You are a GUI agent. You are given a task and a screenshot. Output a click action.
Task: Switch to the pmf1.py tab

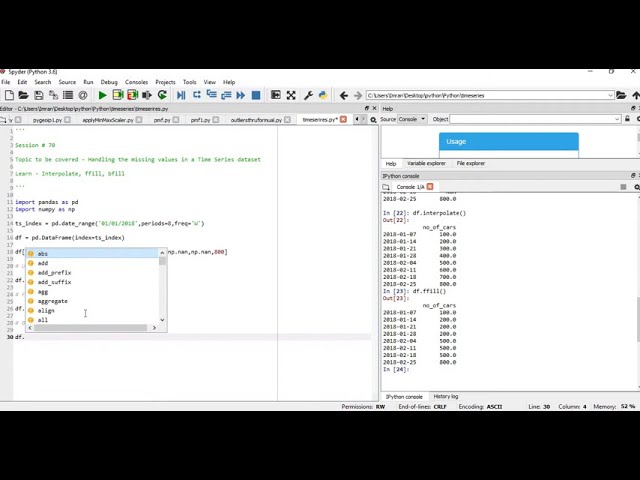pos(200,120)
